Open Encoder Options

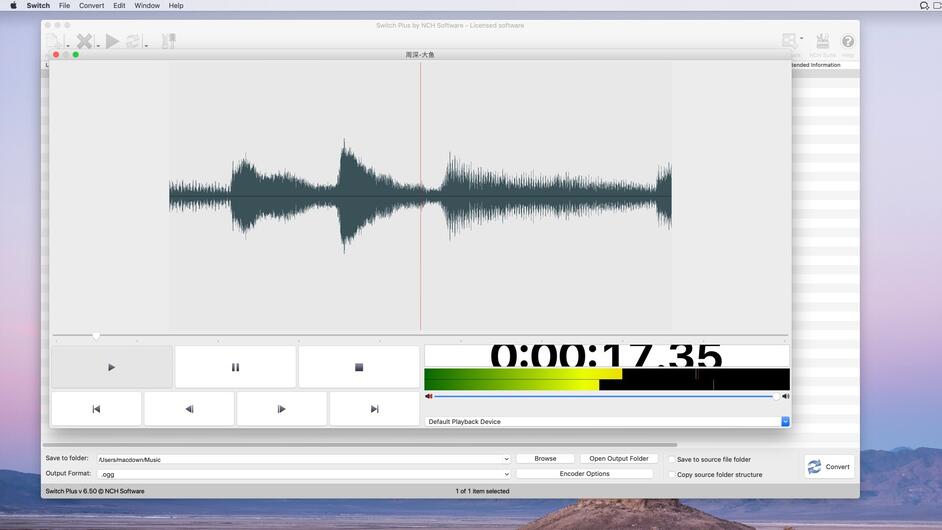pyautogui.click(x=585, y=474)
